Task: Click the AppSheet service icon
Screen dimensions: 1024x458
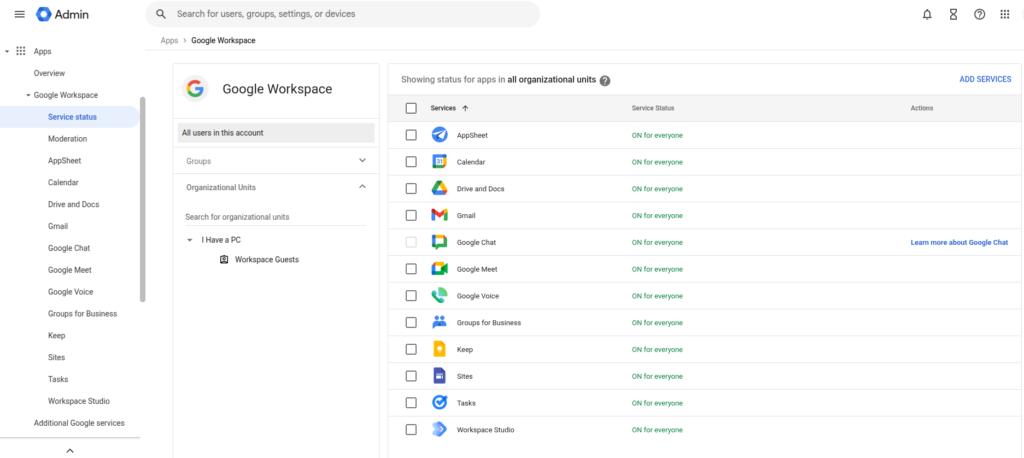Action: coord(440,135)
